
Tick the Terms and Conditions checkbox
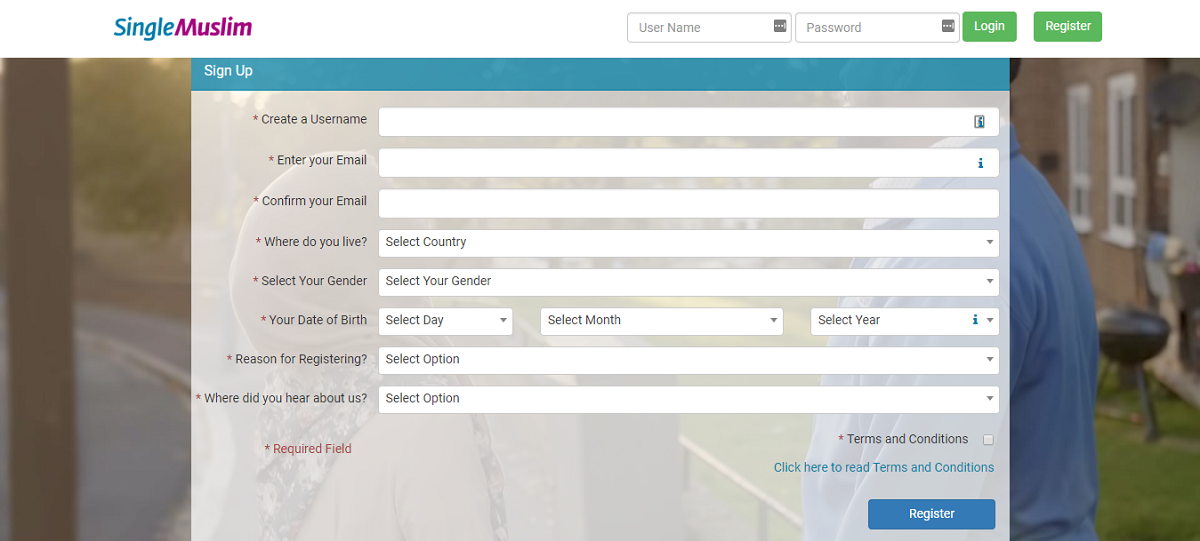pyautogui.click(x=988, y=440)
